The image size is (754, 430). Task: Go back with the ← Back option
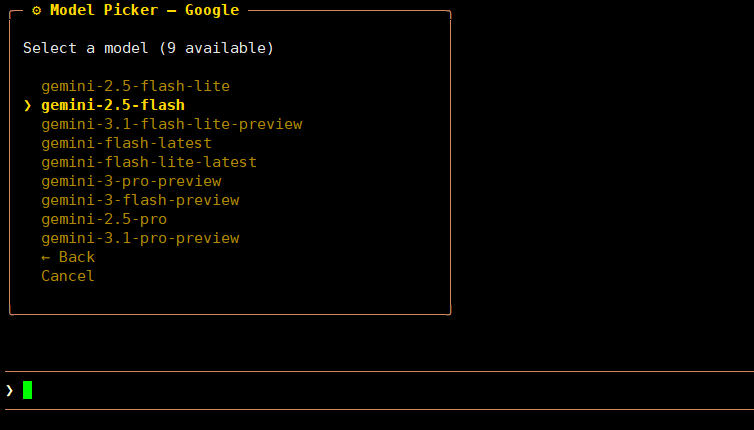click(x=68, y=257)
